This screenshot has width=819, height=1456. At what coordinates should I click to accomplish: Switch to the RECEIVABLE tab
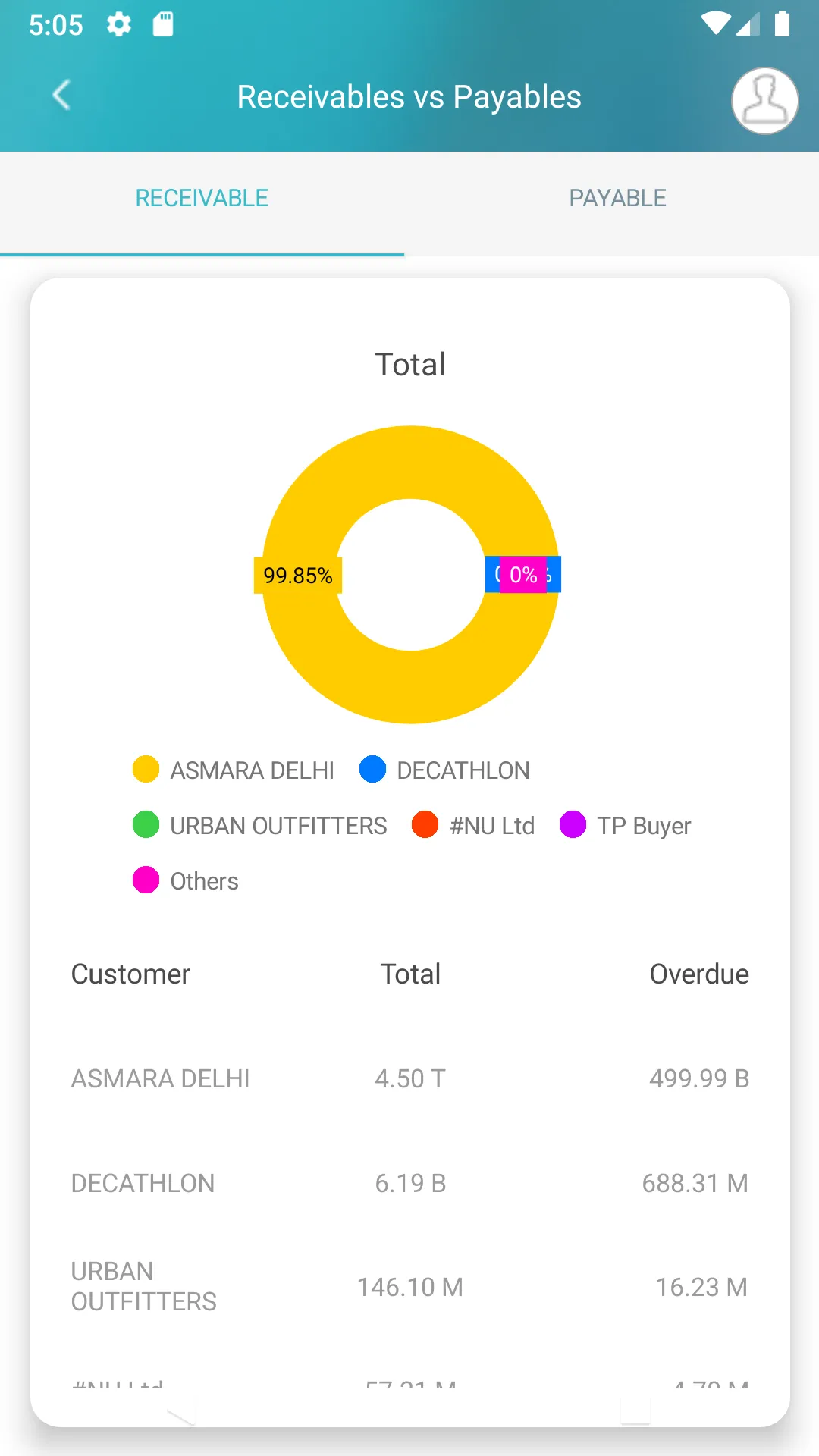click(x=202, y=199)
